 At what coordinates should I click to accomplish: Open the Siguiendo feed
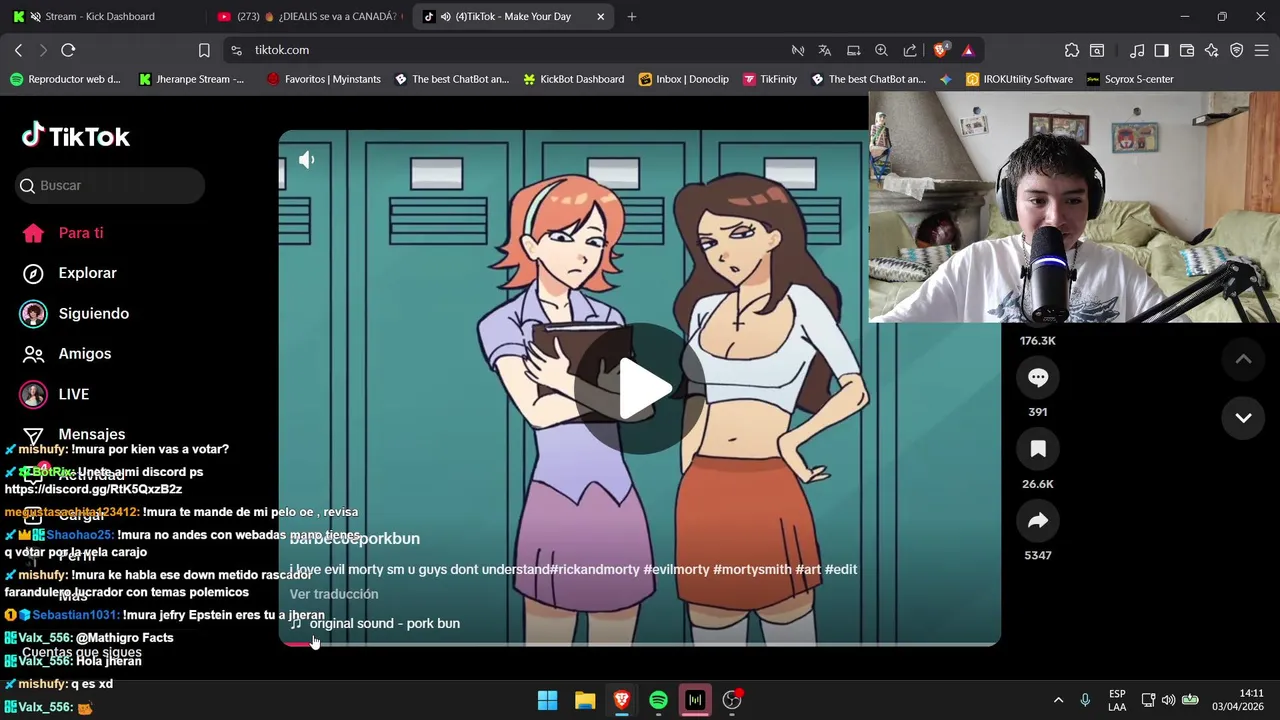pyautogui.click(x=74, y=314)
